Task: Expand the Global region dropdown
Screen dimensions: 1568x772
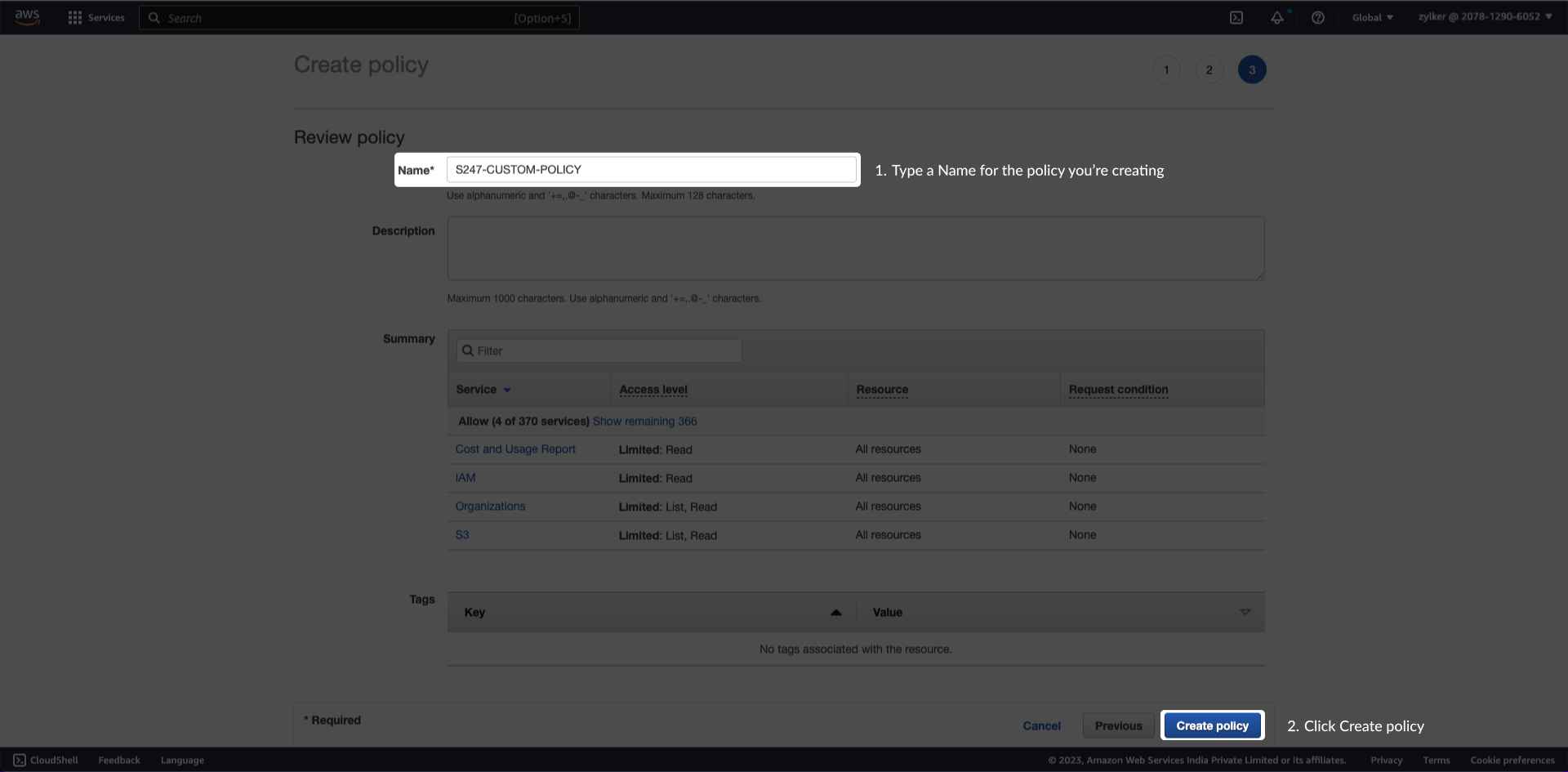Action: point(1372,17)
